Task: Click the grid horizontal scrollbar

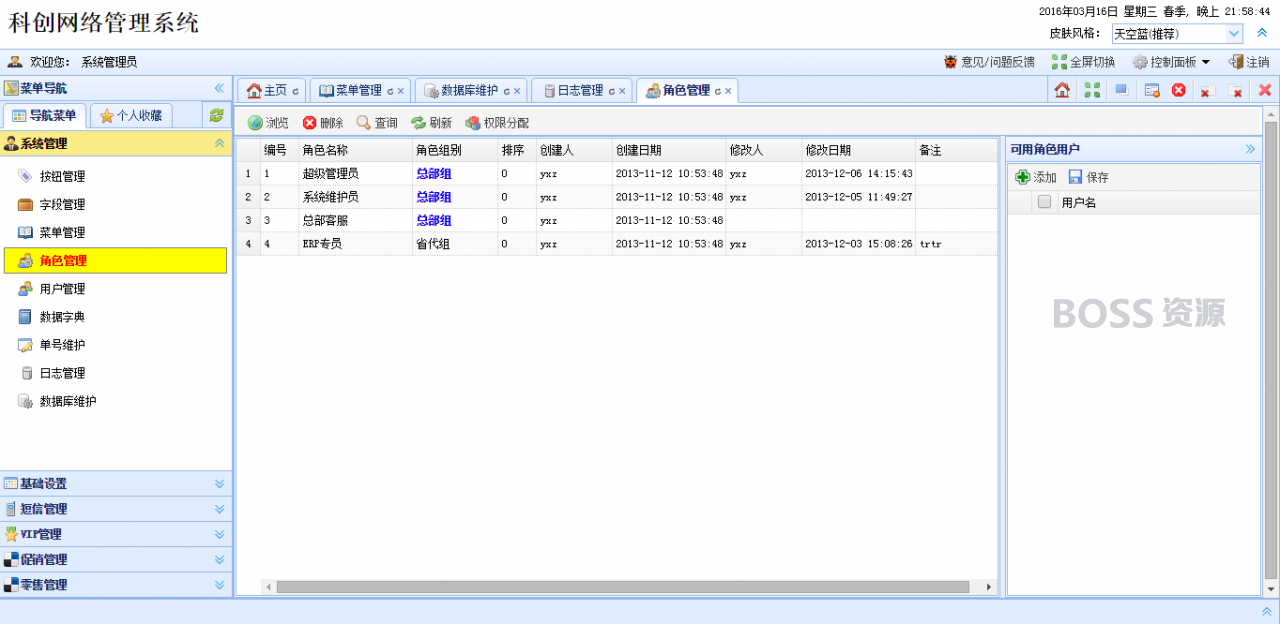Action: point(623,587)
